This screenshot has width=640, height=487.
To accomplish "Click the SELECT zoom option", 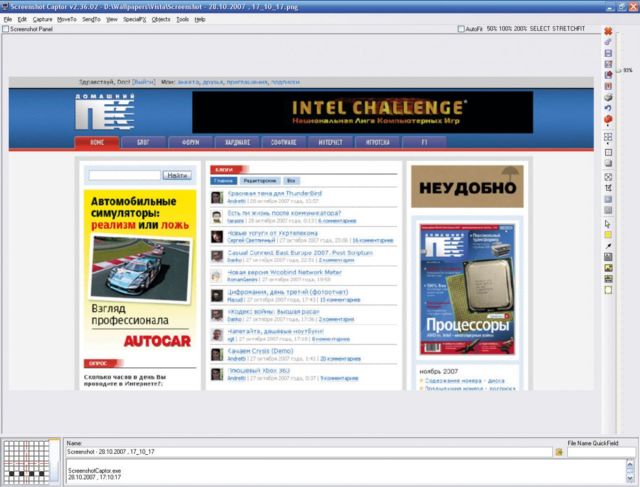I will click(x=540, y=29).
